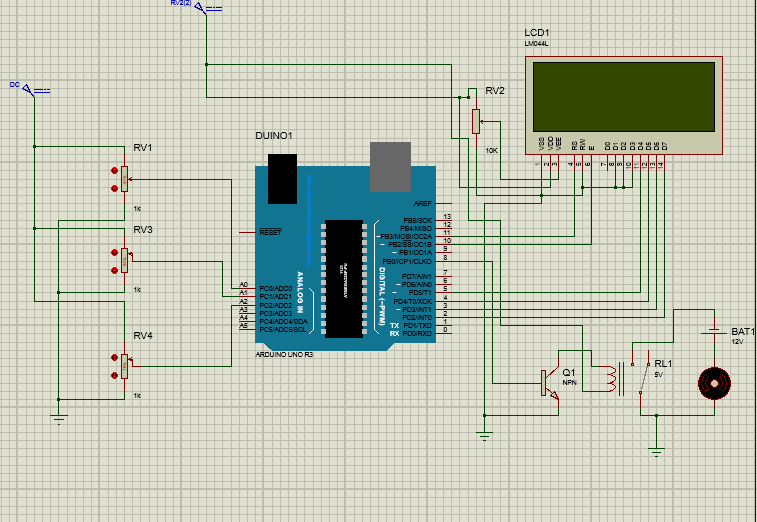The image size is (757, 522).
Task: Click the PC0/ADC0 analog pin label
Action: (x=276, y=289)
